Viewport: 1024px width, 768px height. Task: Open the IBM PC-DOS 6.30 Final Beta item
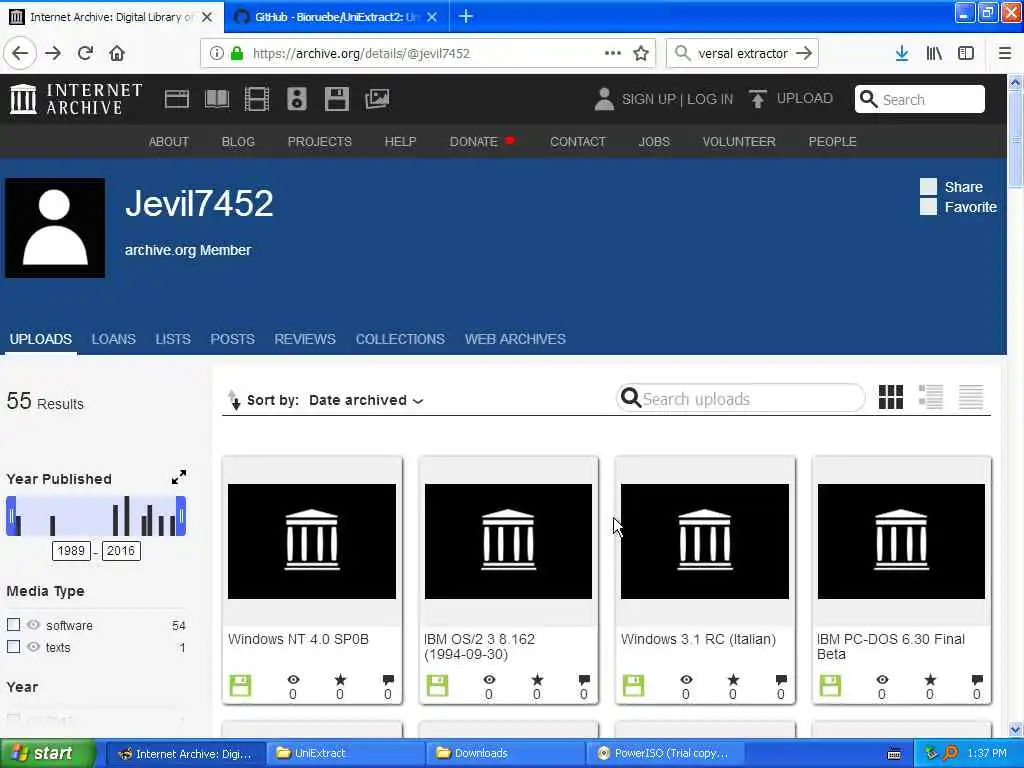pyautogui.click(x=901, y=580)
